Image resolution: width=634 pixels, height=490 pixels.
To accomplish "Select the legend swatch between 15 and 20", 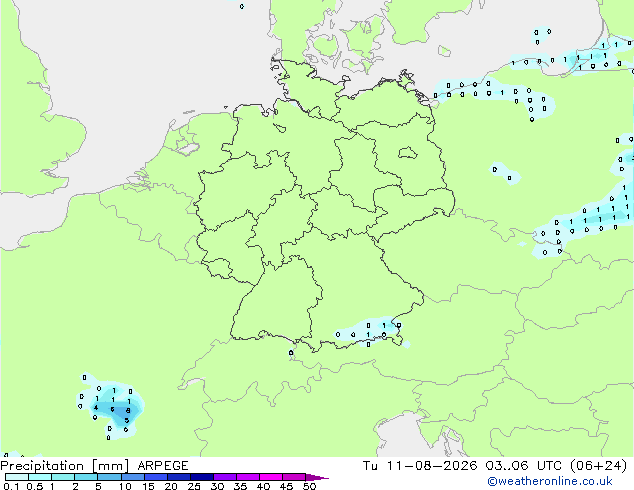I will coord(155,477).
